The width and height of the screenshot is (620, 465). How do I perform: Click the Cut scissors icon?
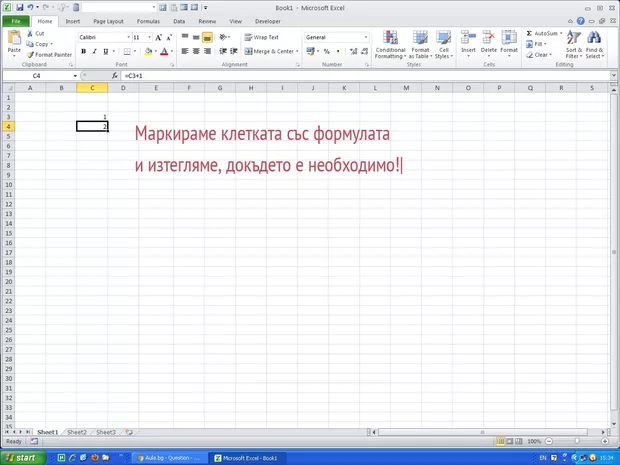point(30,34)
